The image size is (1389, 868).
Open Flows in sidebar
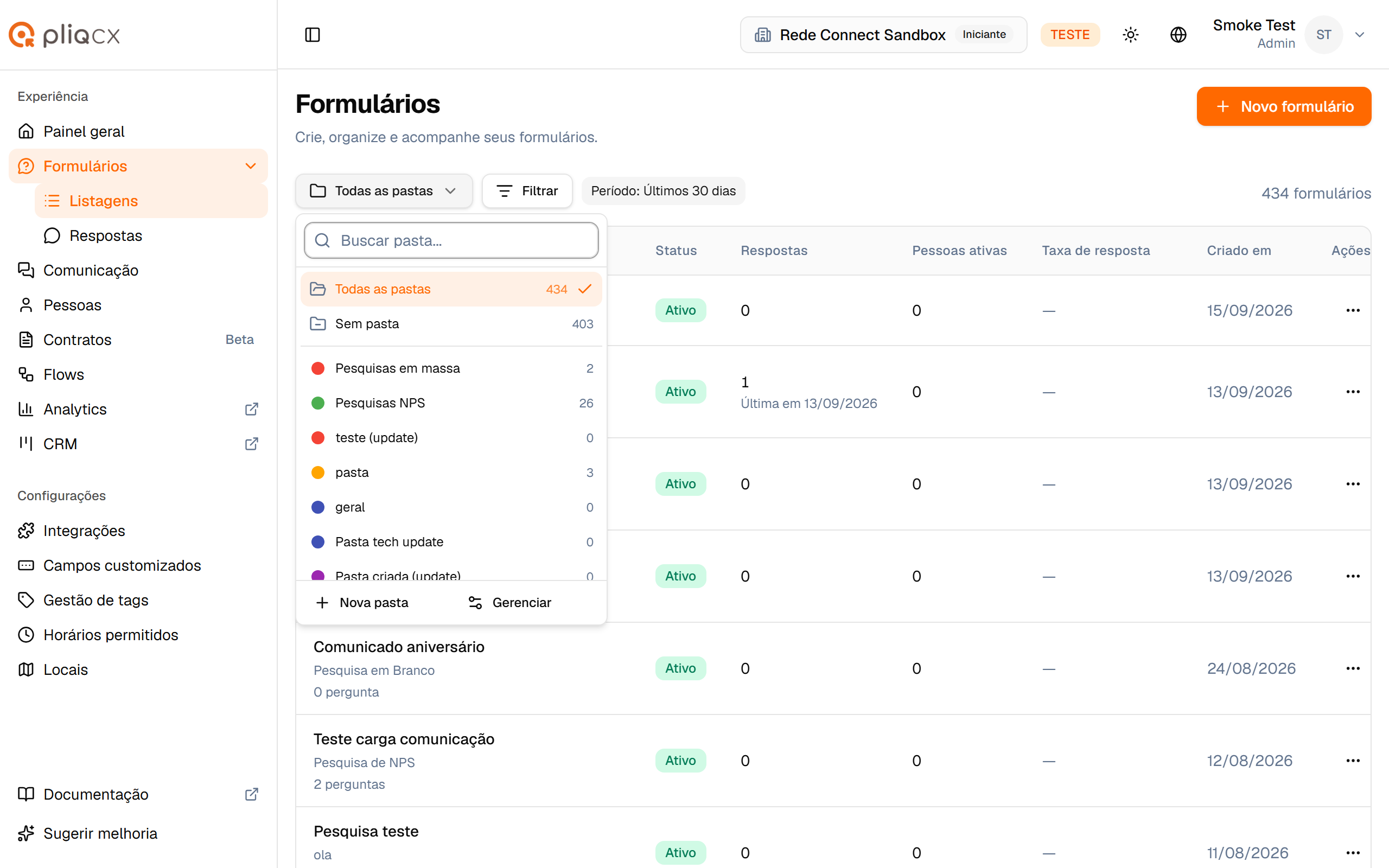[x=138, y=374]
